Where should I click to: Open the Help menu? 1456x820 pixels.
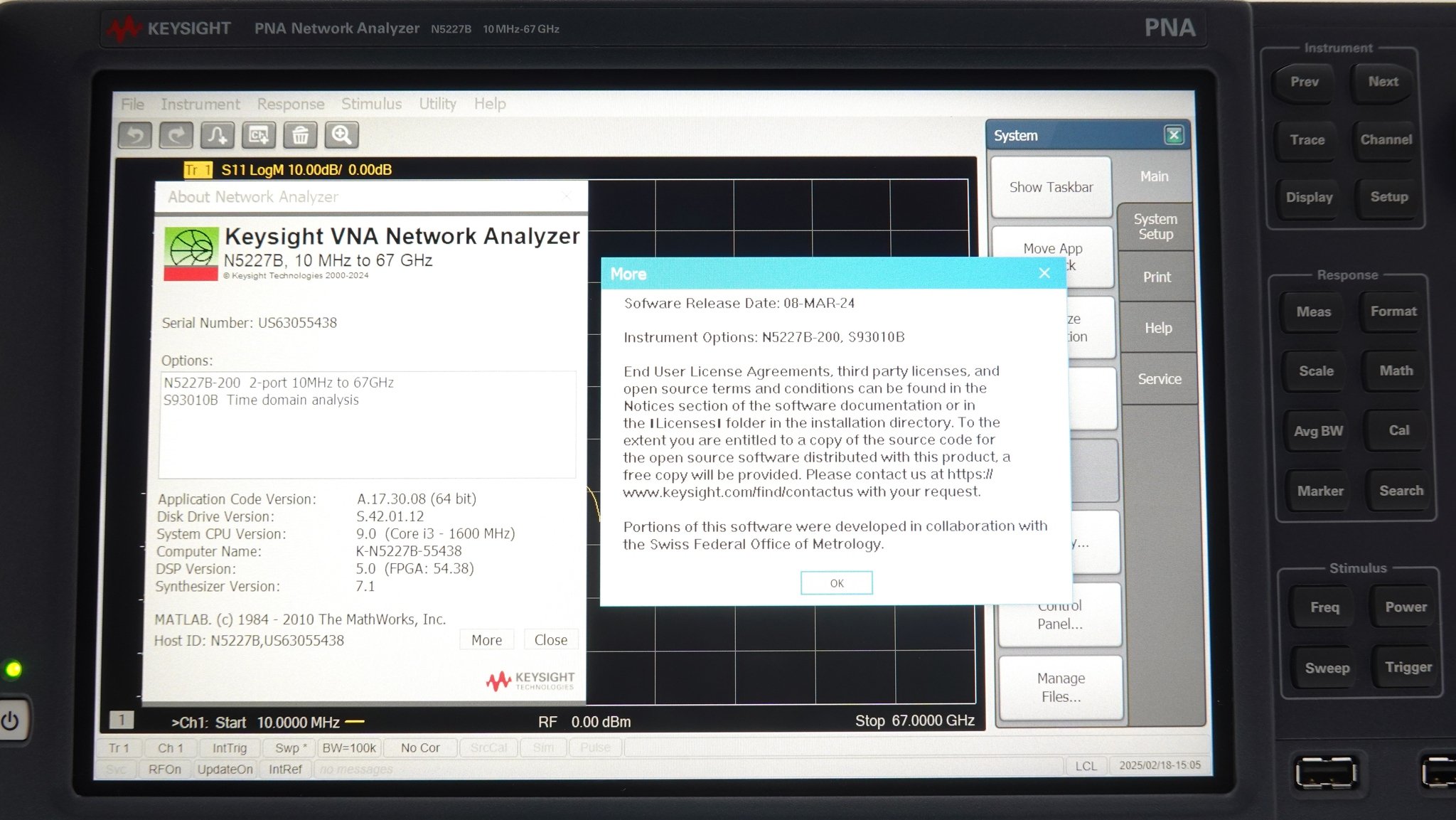(490, 104)
